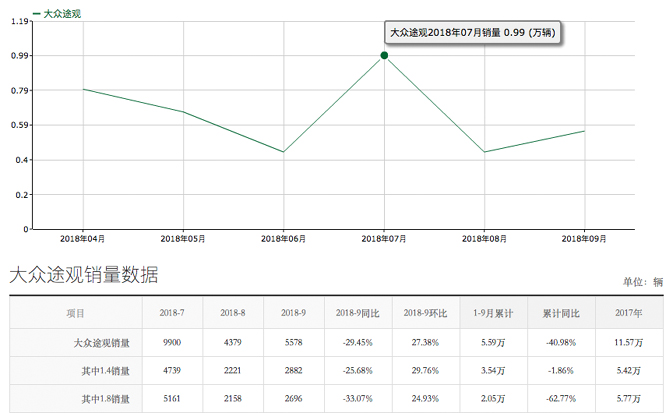Click the cell value -25.68%
This screenshot has width=666, height=413.
click(x=358, y=371)
